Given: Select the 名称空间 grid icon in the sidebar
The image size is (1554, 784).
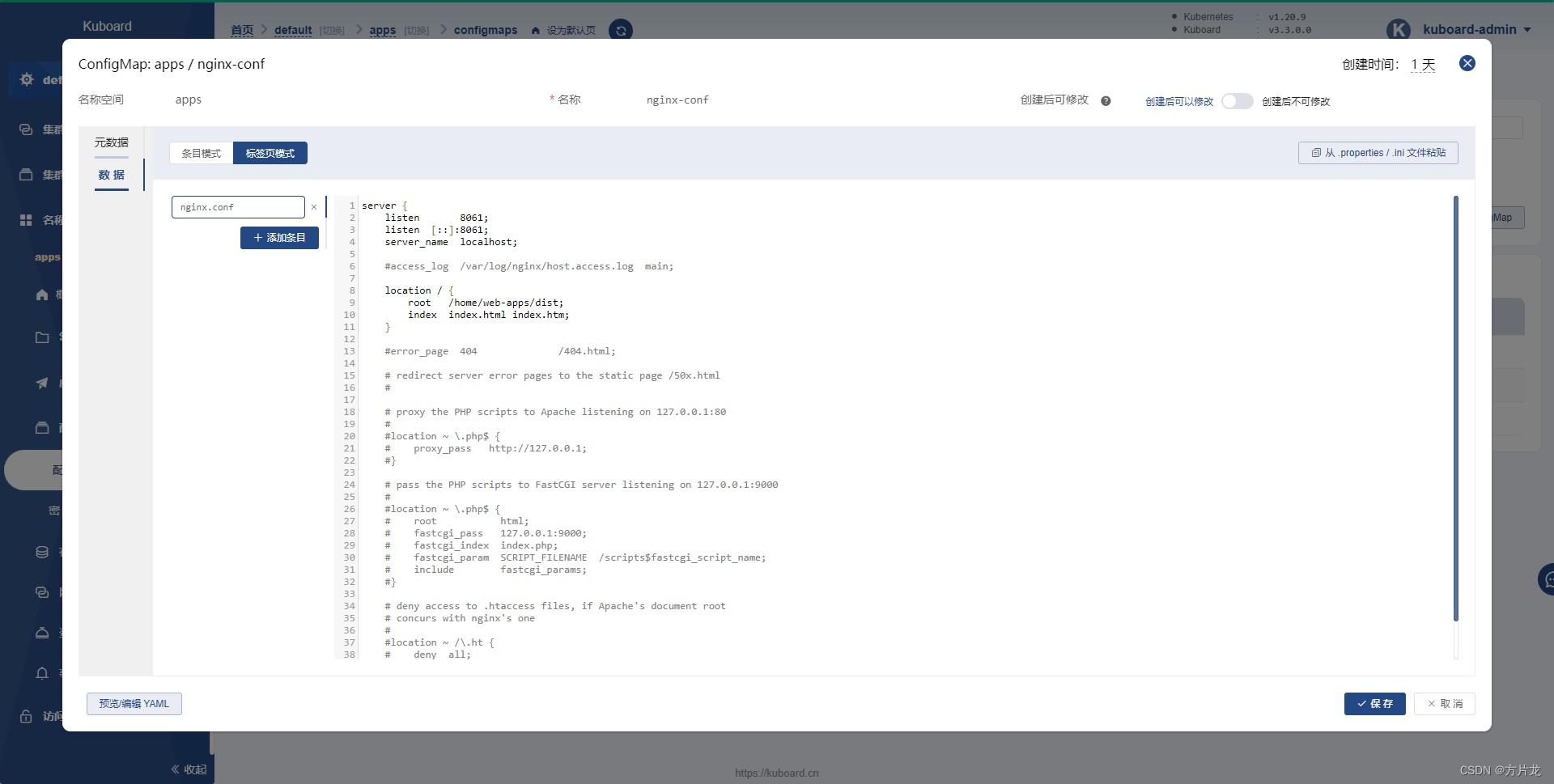Looking at the screenshot, I should click(x=25, y=219).
